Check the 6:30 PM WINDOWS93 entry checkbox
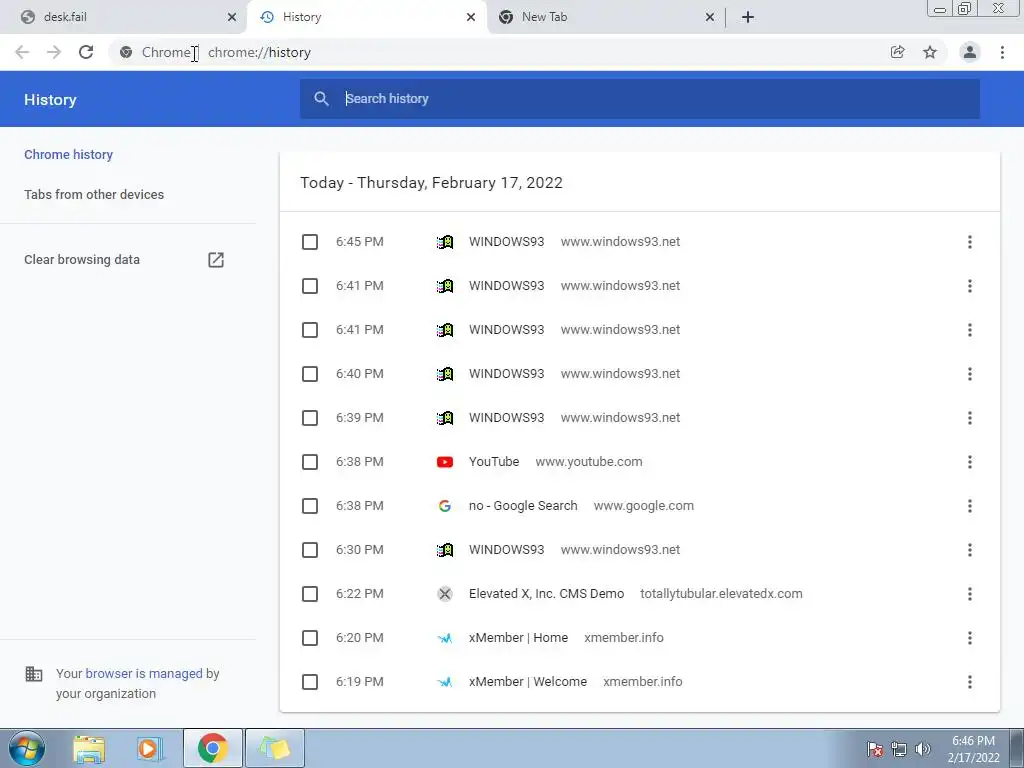Viewport: 1024px width, 768px height. coord(310,550)
